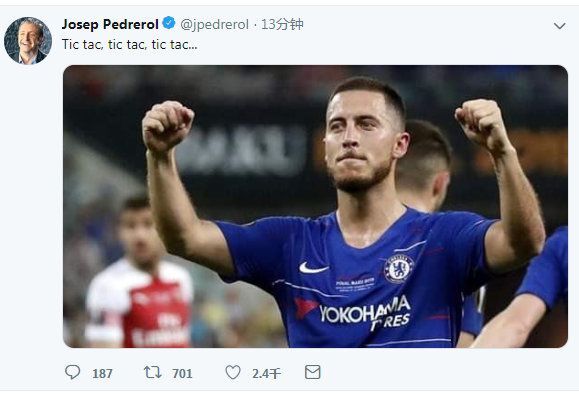Viewport: 579px width, 398px height.
Task: Open the Josep Pedrerol display name link
Action: point(110,24)
